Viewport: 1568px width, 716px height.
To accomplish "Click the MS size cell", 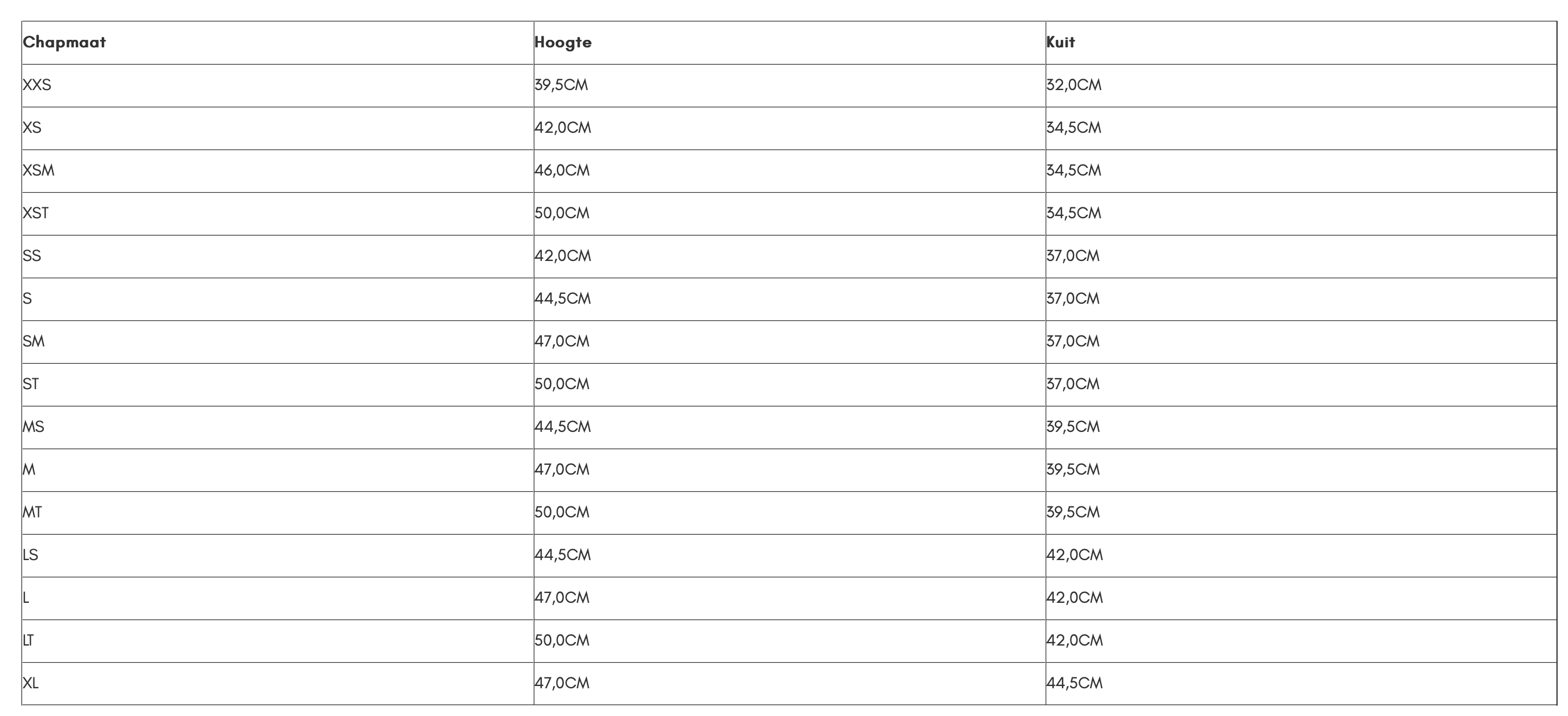I will [34, 427].
